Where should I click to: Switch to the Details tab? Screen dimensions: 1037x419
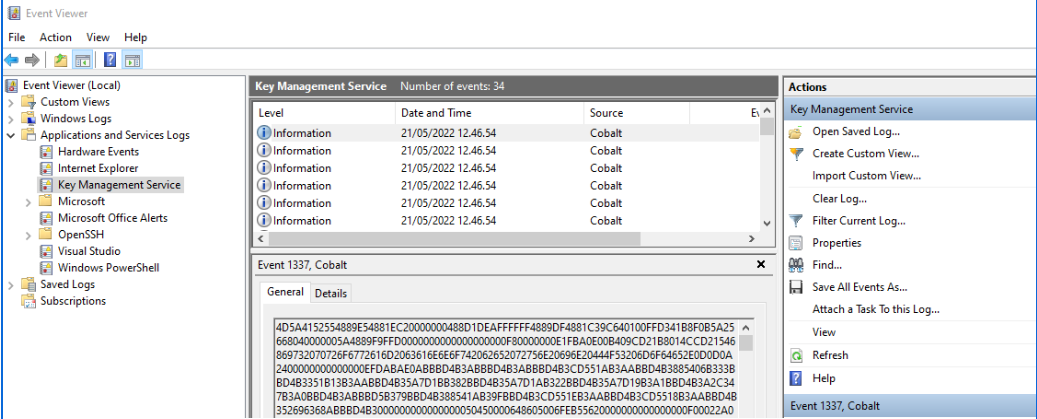(x=331, y=293)
